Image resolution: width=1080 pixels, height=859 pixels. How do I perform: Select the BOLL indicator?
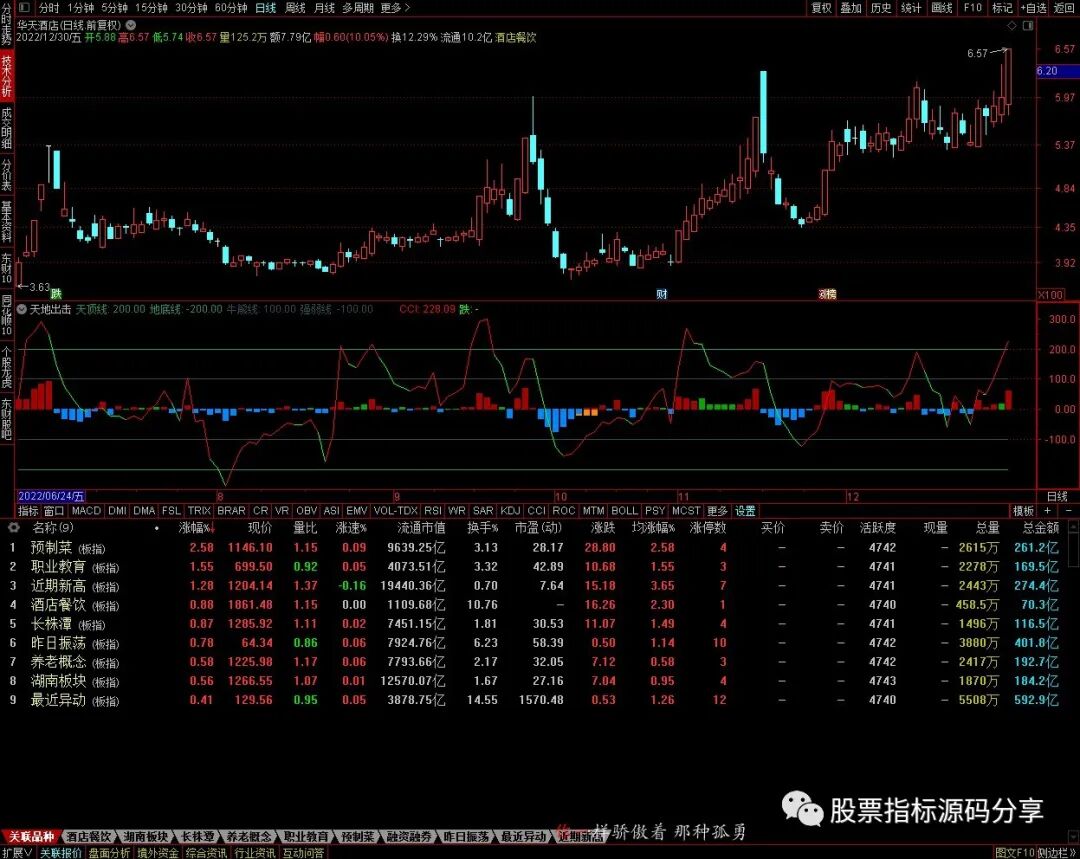(x=625, y=510)
